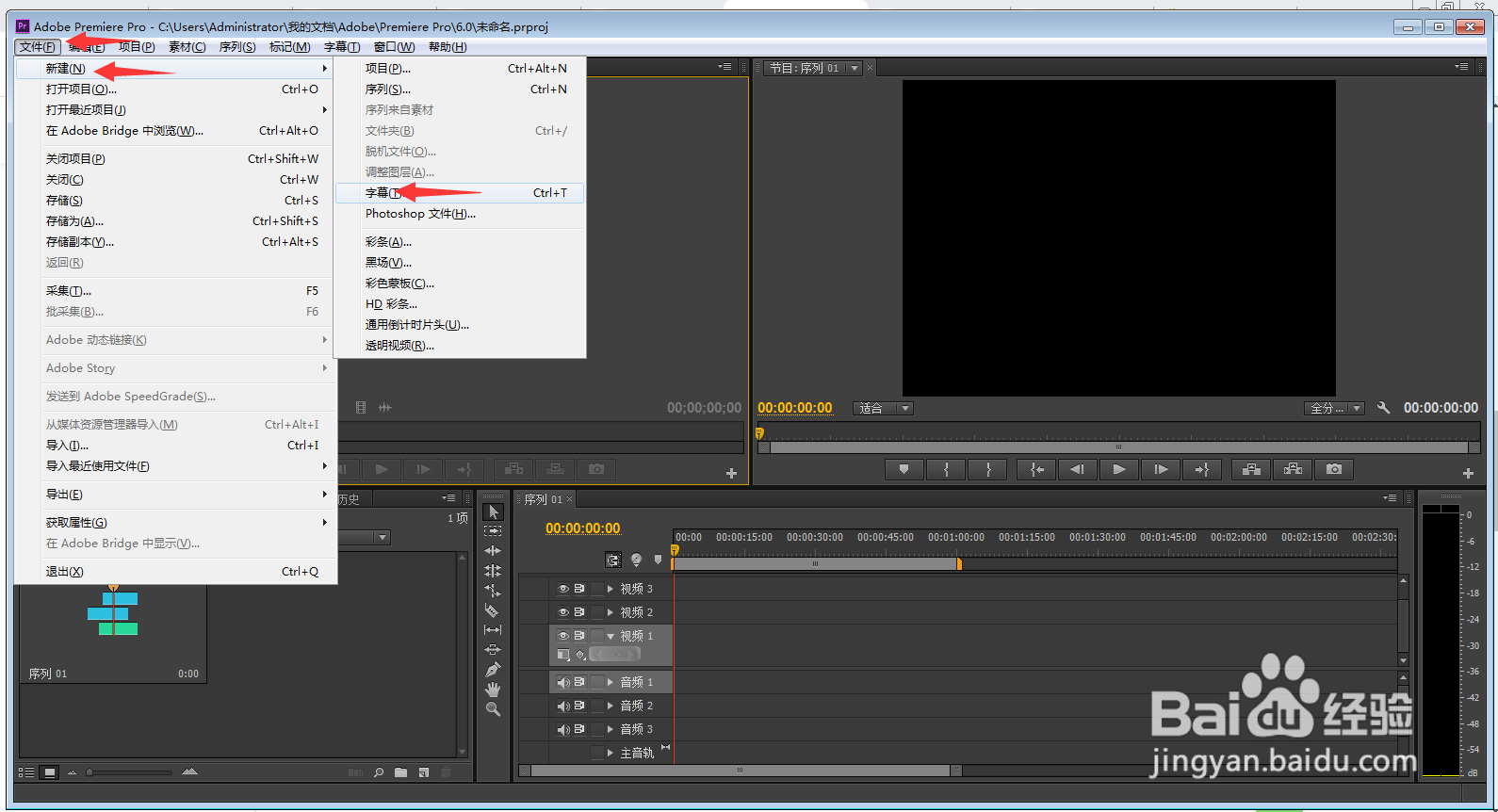Image resolution: width=1498 pixels, height=812 pixels.
Task: Expand the 主音轨 master track
Action: point(611,753)
